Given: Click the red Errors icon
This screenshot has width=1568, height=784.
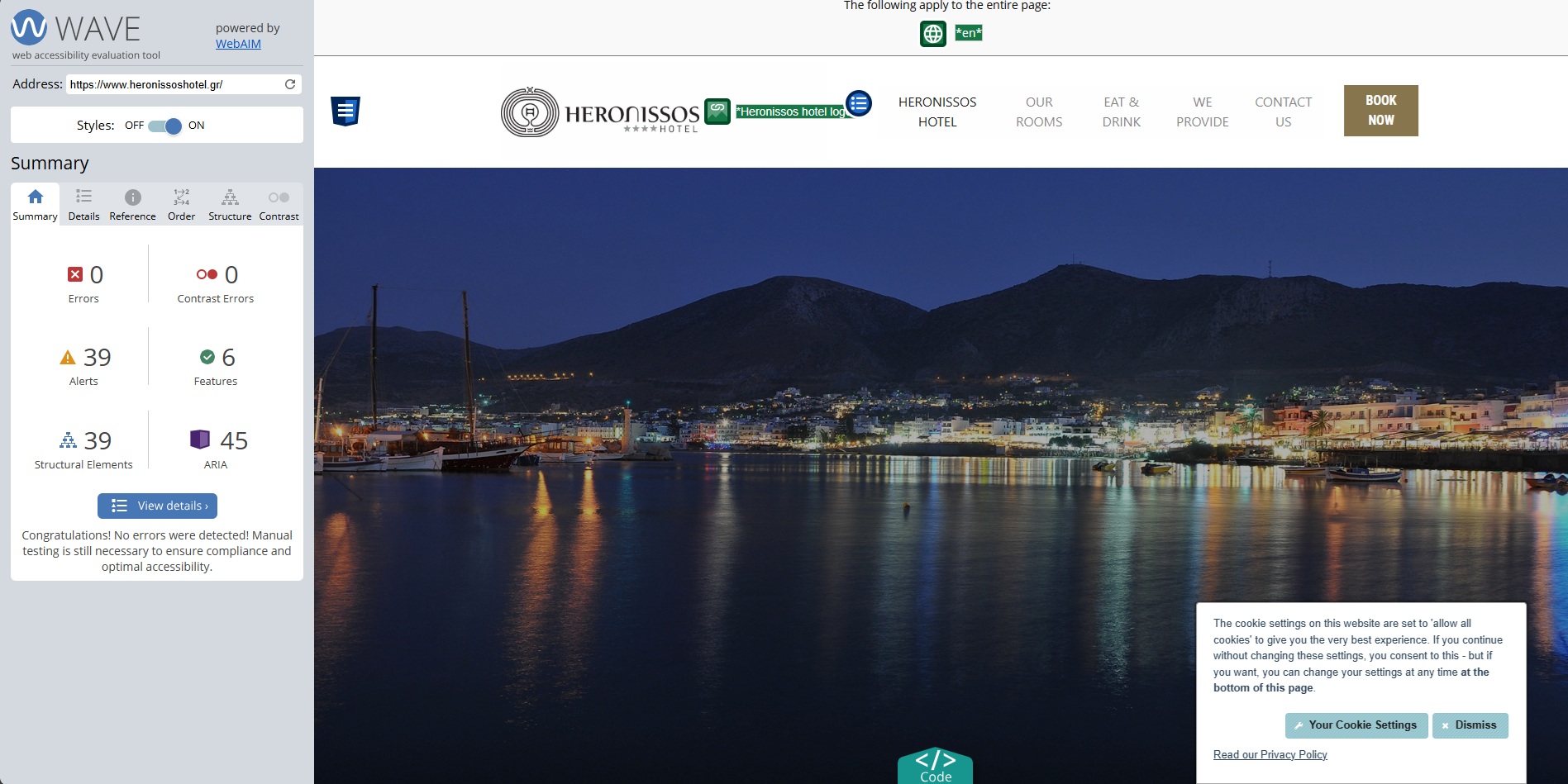Looking at the screenshot, I should point(75,274).
